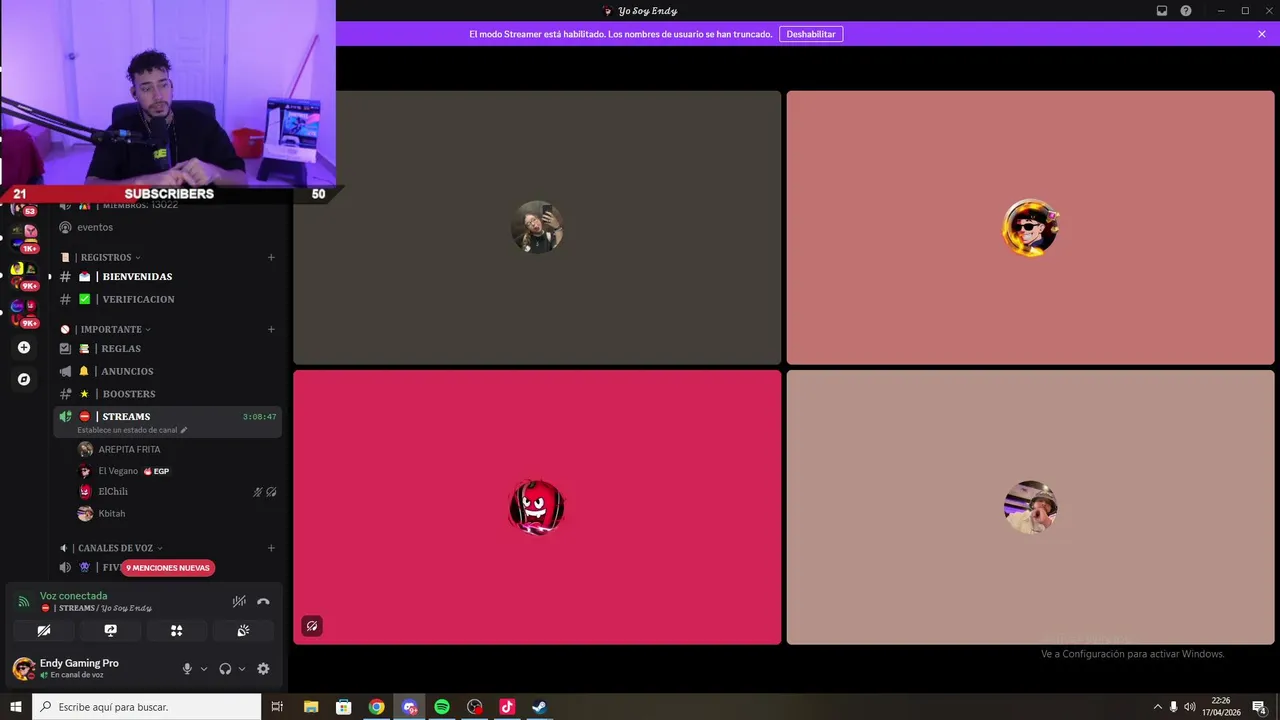
Task: Open Spotify from taskbar
Action: (x=442, y=707)
